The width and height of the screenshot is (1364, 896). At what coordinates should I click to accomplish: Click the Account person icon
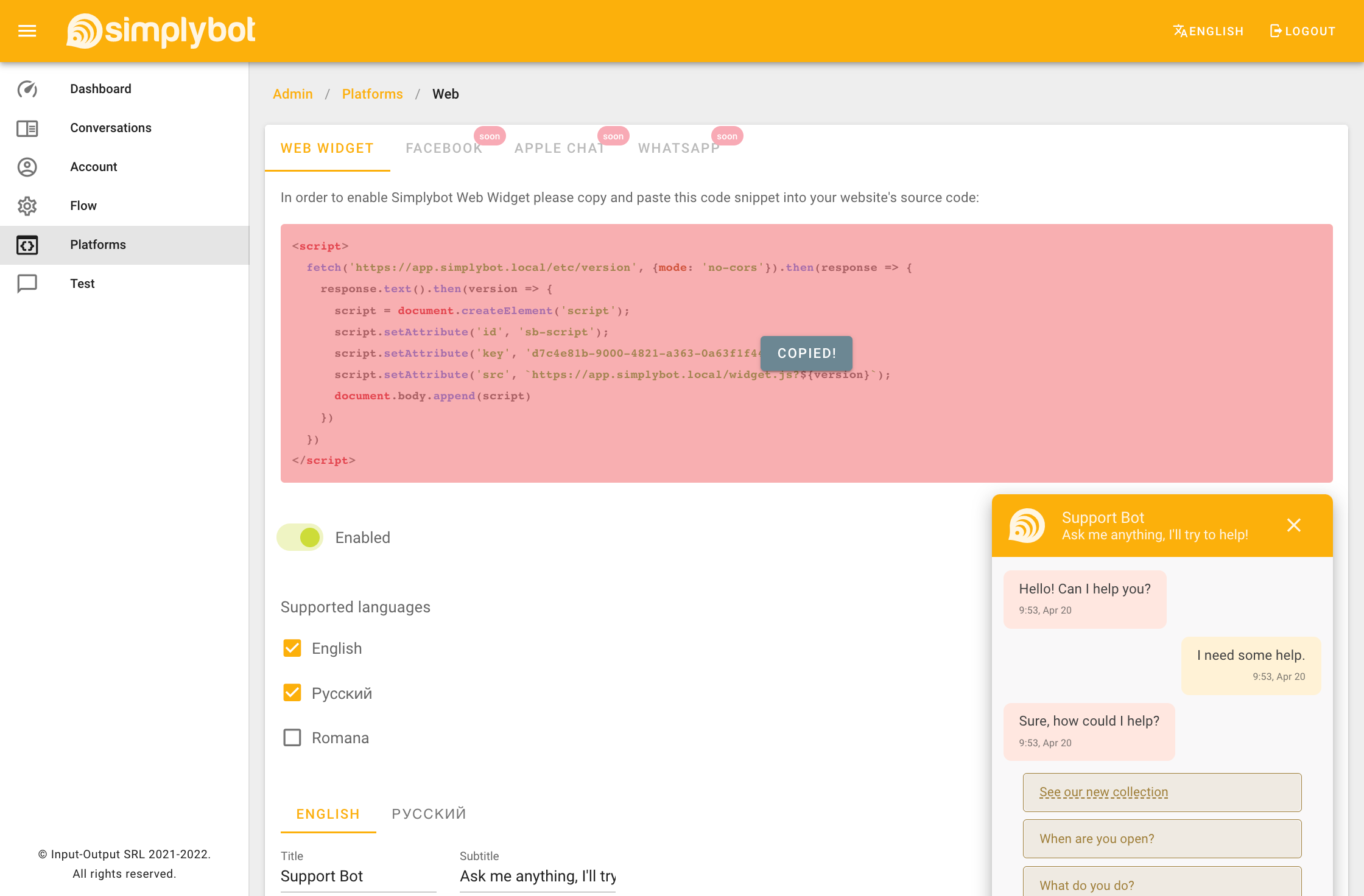tap(27, 167)
